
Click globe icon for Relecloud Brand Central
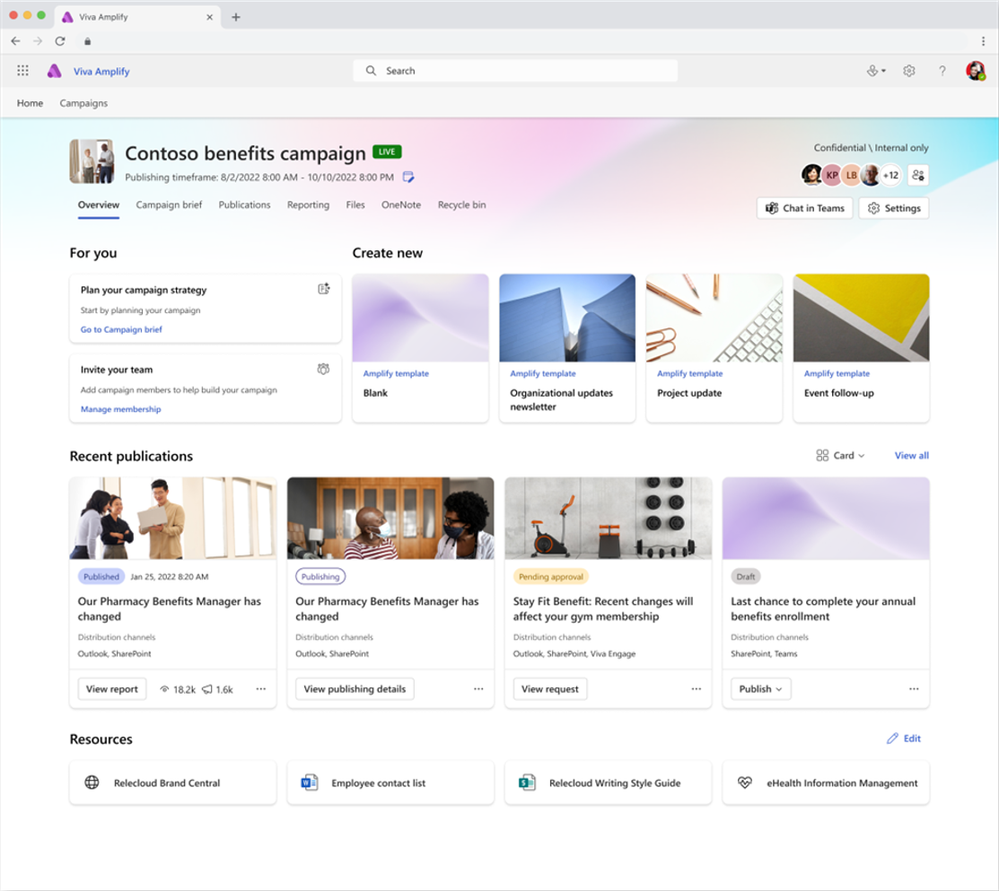tap(92, 782)
